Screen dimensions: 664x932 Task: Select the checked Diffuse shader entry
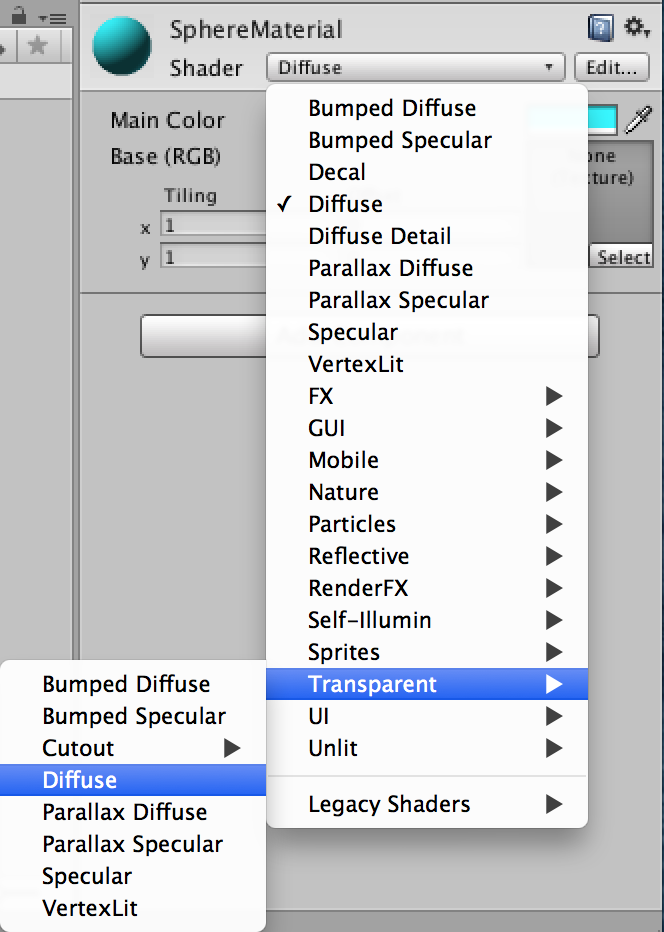(x=427, y=204)
